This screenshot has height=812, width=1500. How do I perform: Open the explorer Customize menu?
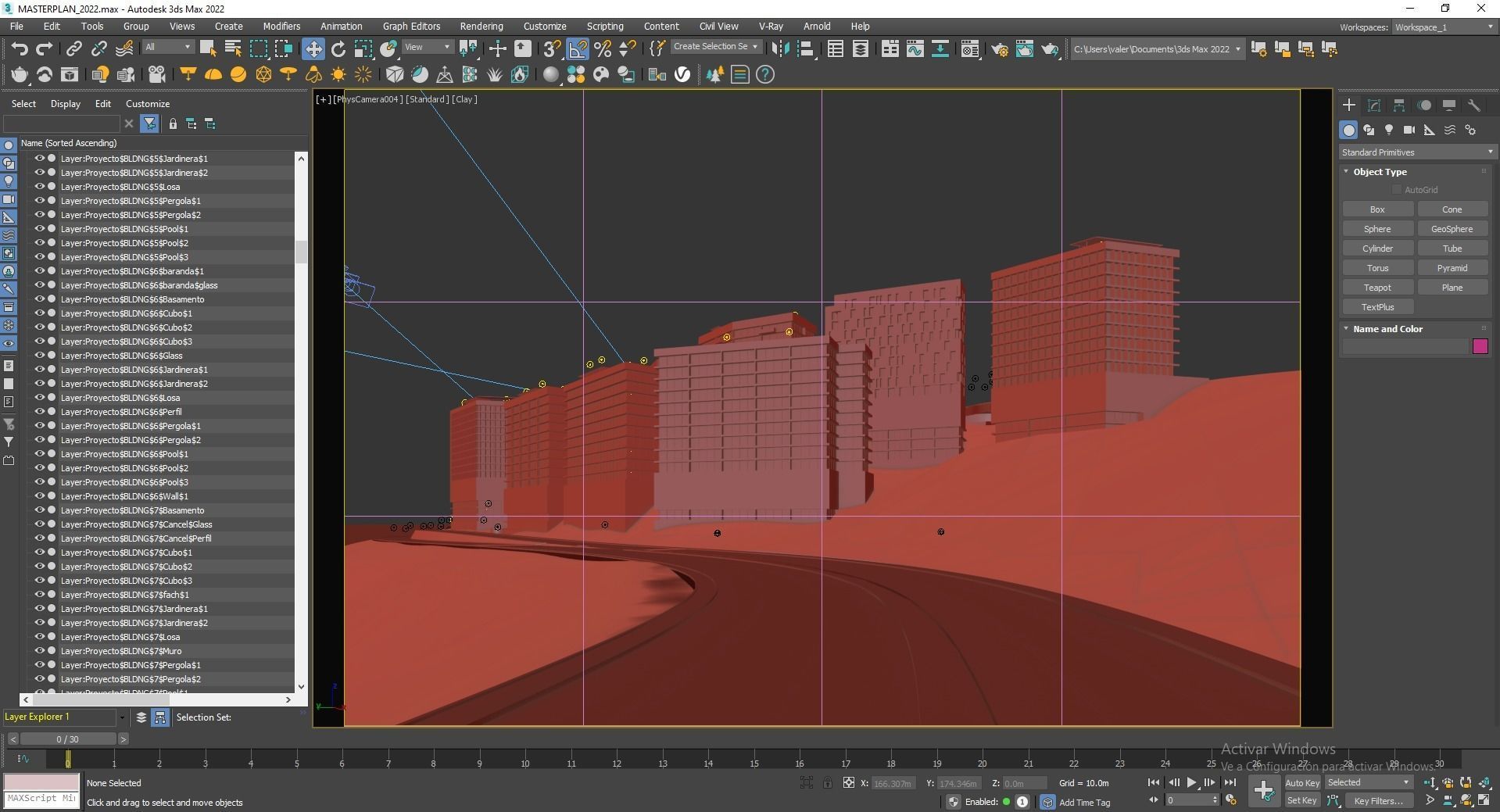point(148,104)
